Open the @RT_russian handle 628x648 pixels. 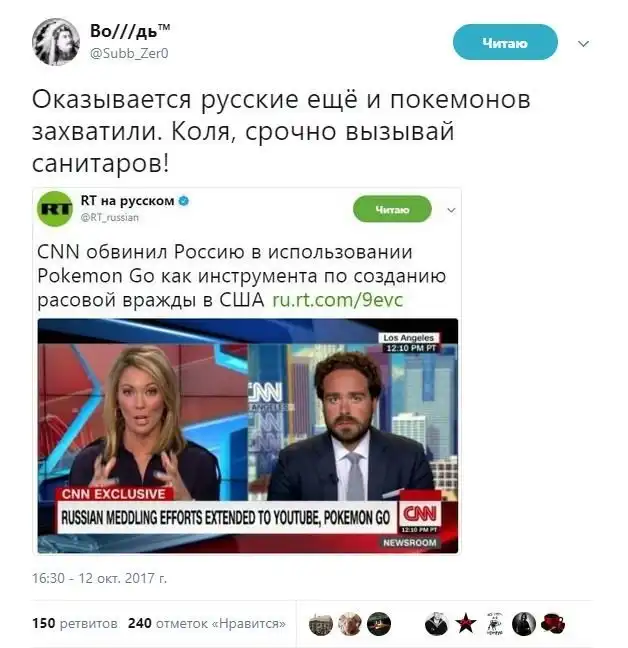pos(109,217)
